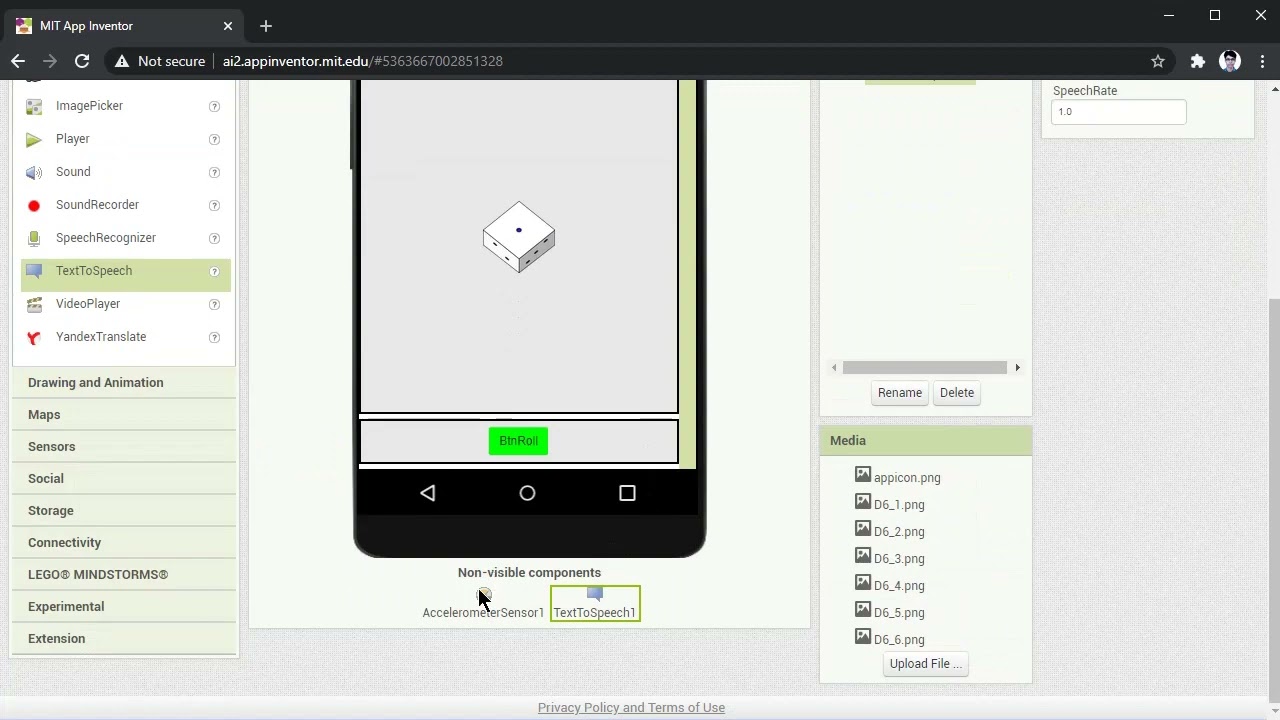
Task: Open help for SoundRecorder
Action: [214, 205]
